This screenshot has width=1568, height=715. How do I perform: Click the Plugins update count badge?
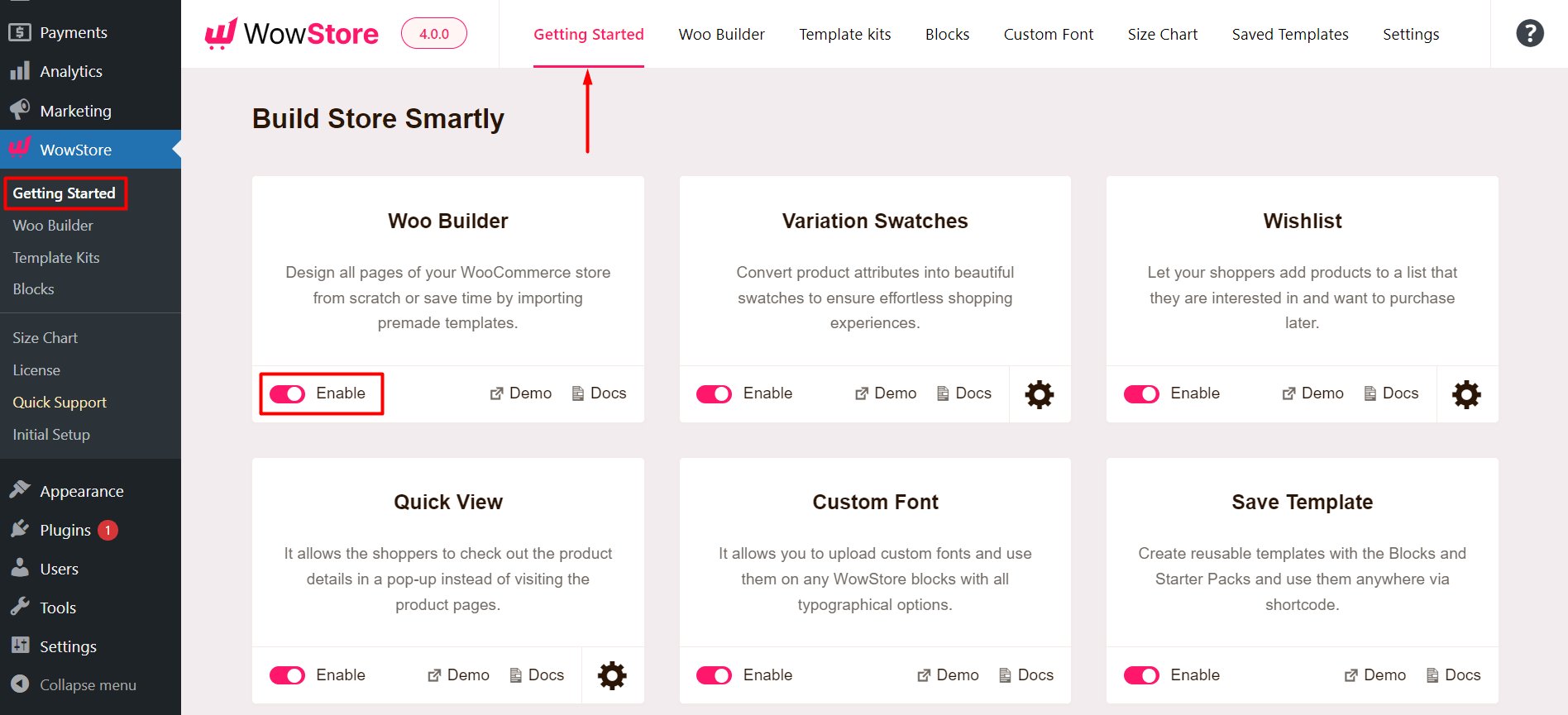pos(108,530)
